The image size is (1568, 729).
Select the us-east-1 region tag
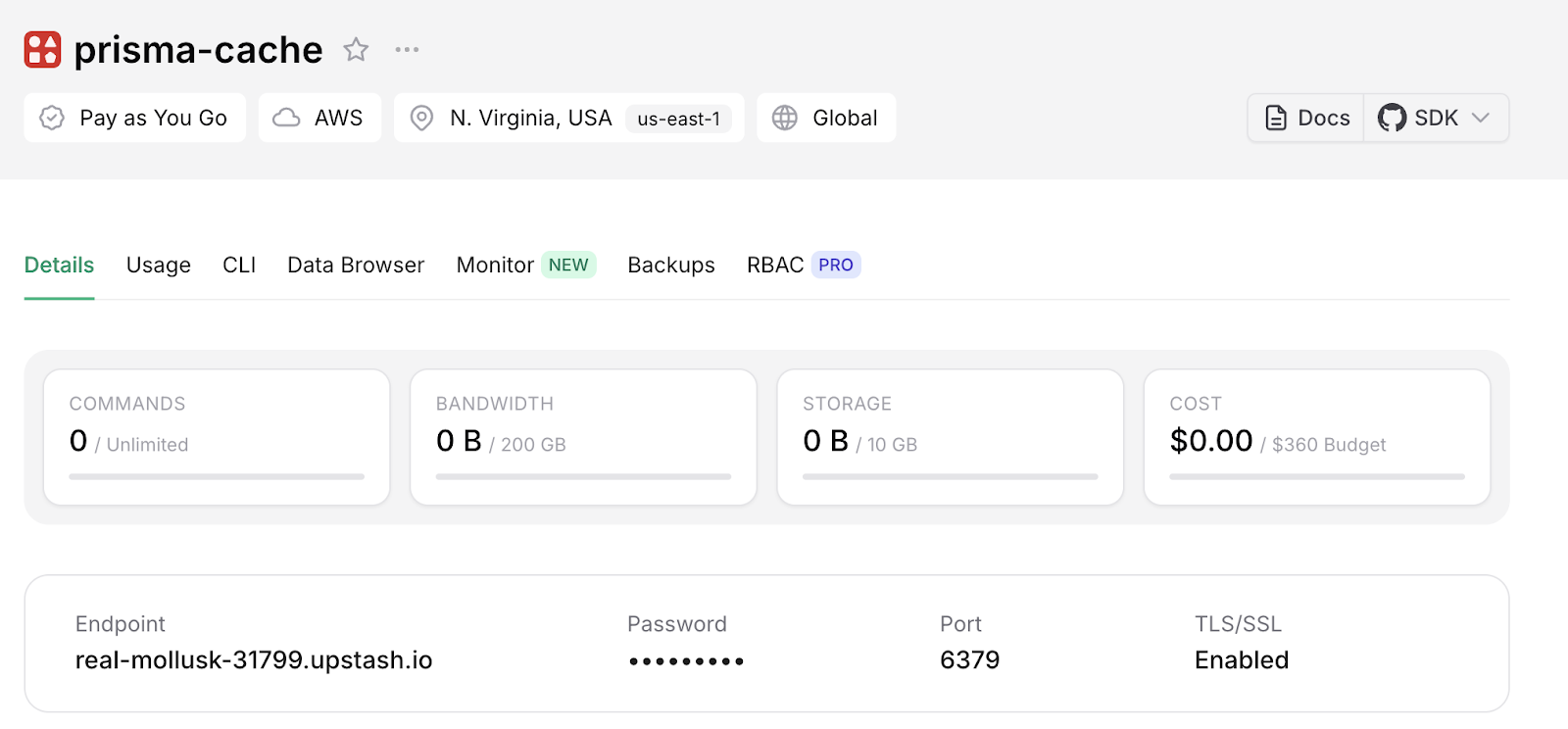679,119
